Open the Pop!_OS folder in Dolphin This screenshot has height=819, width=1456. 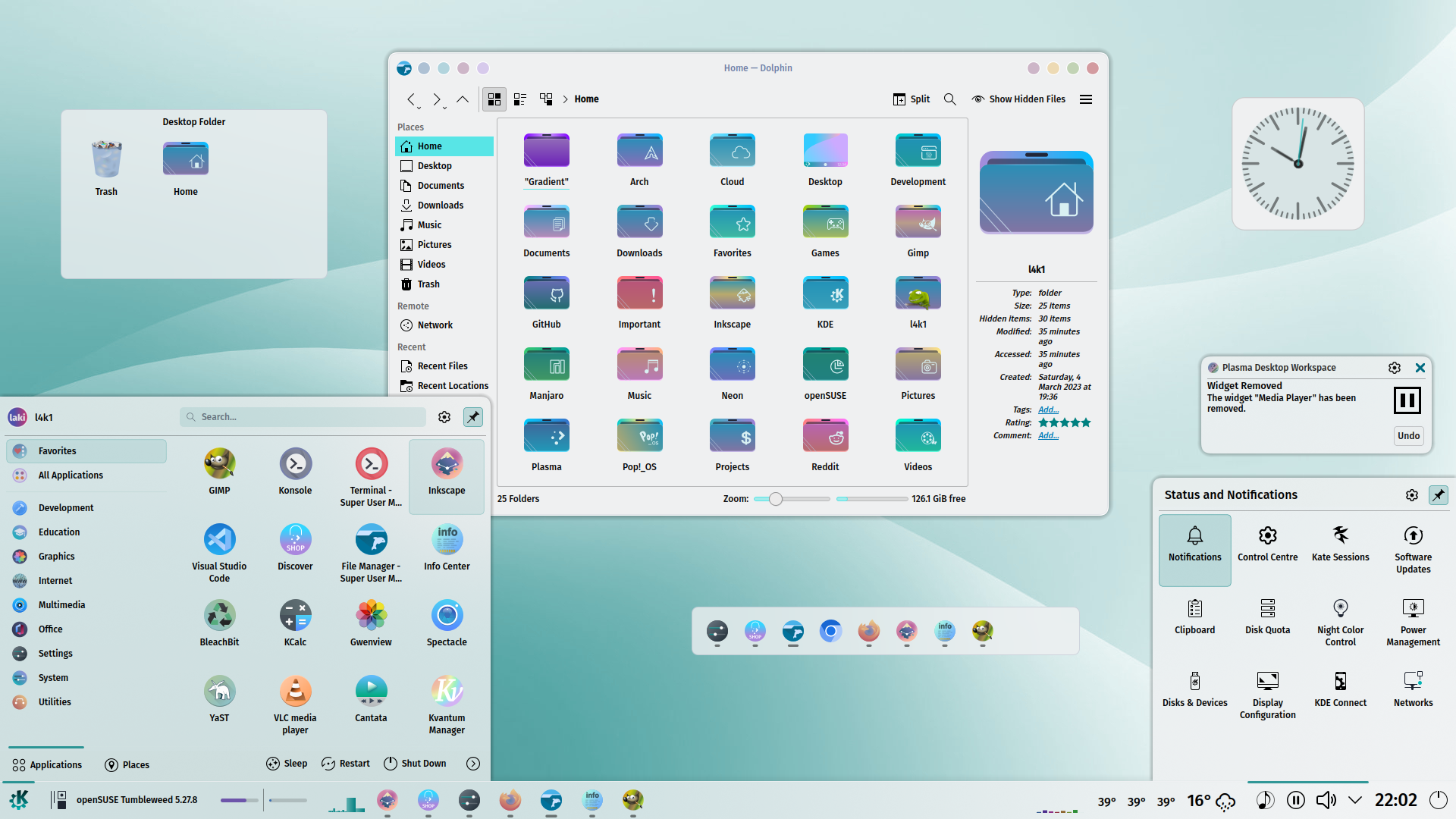tap(639, 444)
